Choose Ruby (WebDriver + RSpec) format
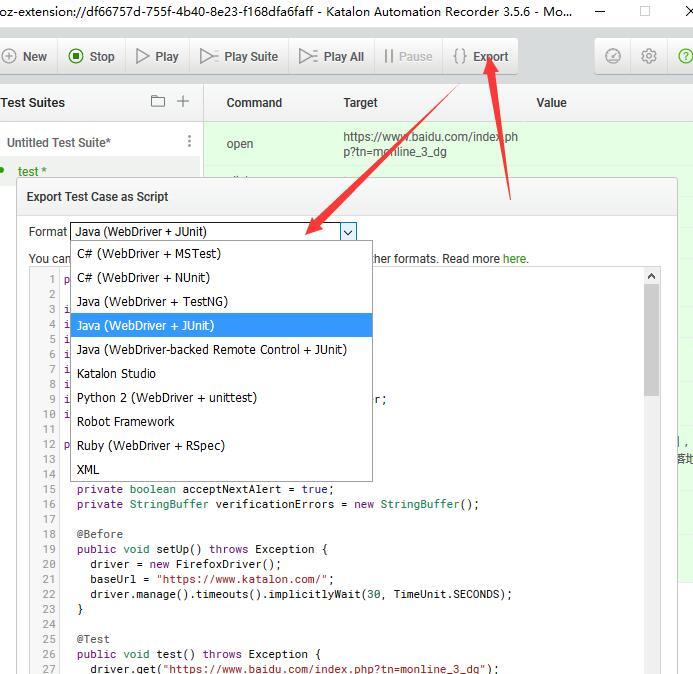This screenshot has height=674, width=693. pyautogui.click(x=221, y=446)
